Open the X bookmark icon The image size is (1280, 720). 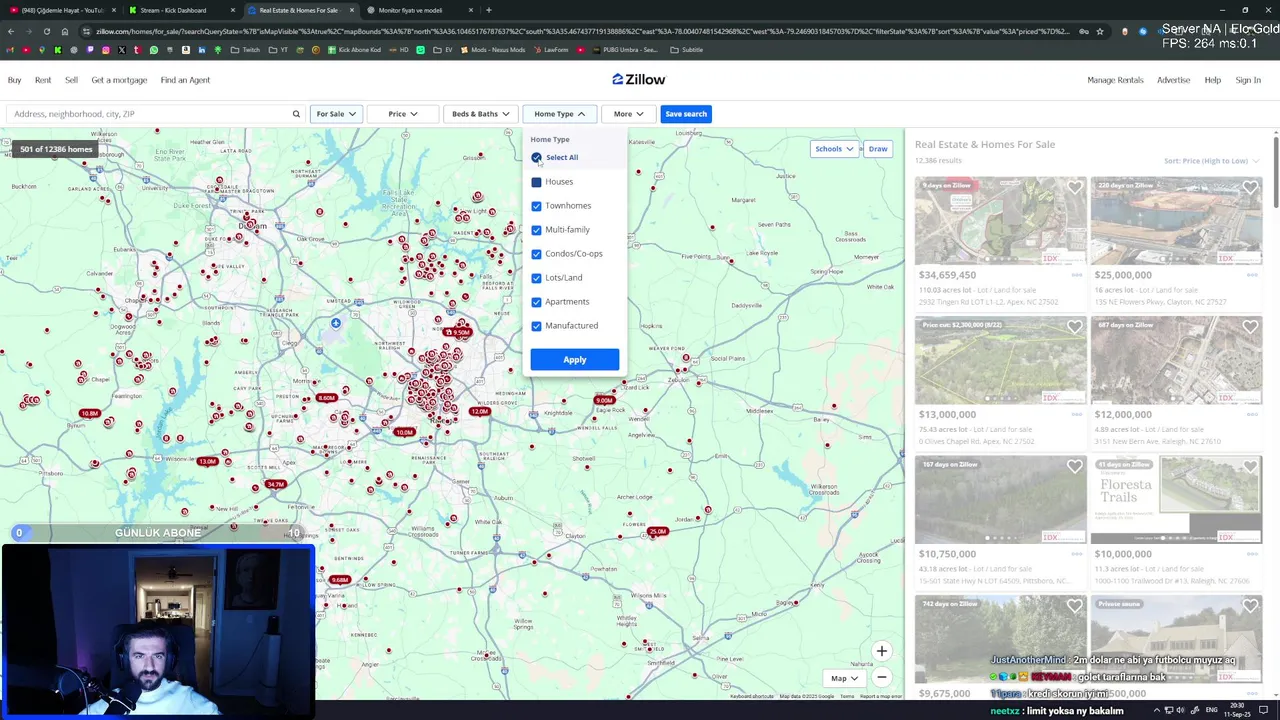tap(121, 50)
